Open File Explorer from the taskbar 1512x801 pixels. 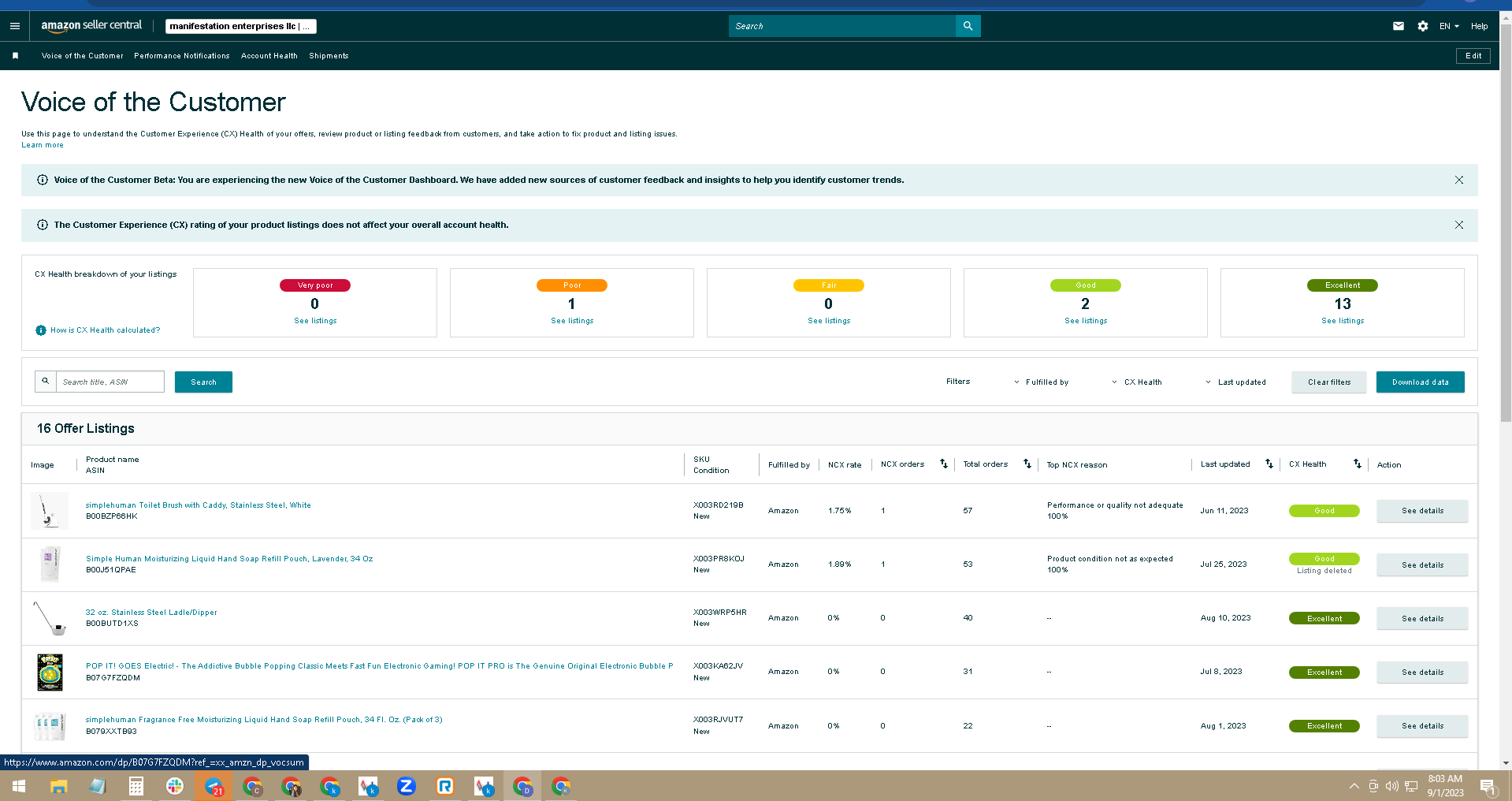(58, 786)
